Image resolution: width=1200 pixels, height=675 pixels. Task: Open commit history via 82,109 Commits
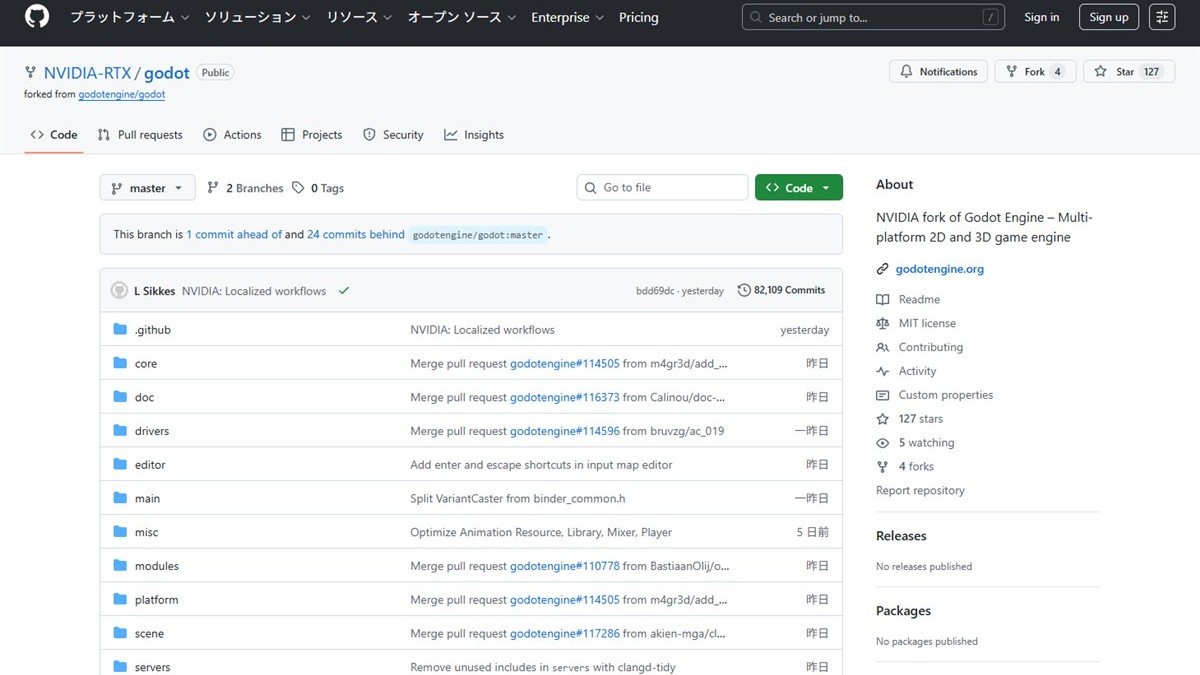pyautogui.click(x=781, y=290)
